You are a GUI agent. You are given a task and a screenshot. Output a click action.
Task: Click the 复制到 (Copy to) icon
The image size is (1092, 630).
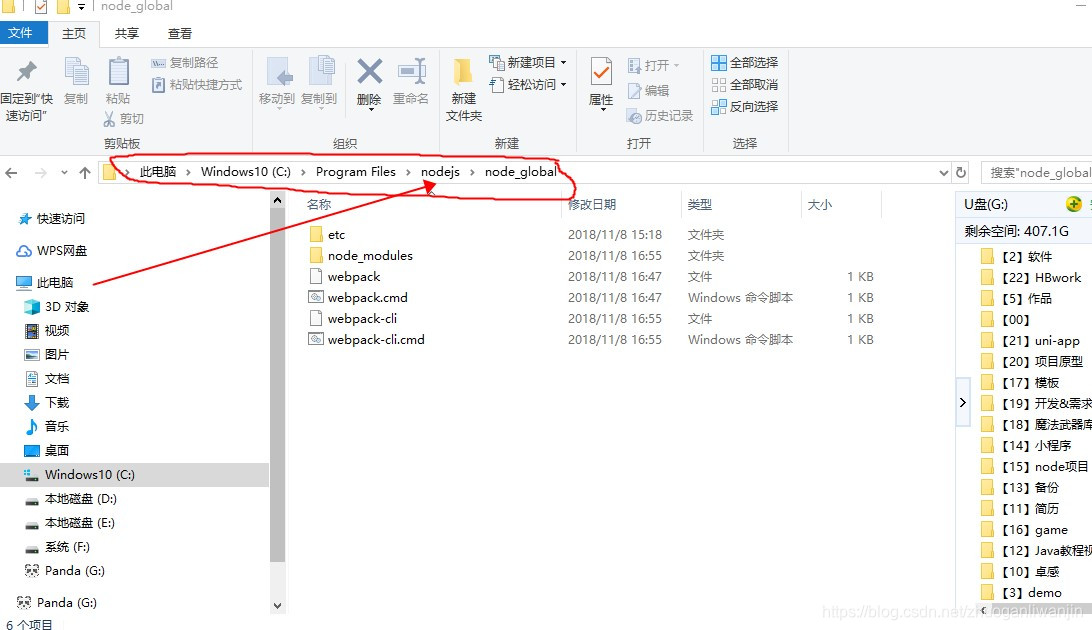coord(320,71)
